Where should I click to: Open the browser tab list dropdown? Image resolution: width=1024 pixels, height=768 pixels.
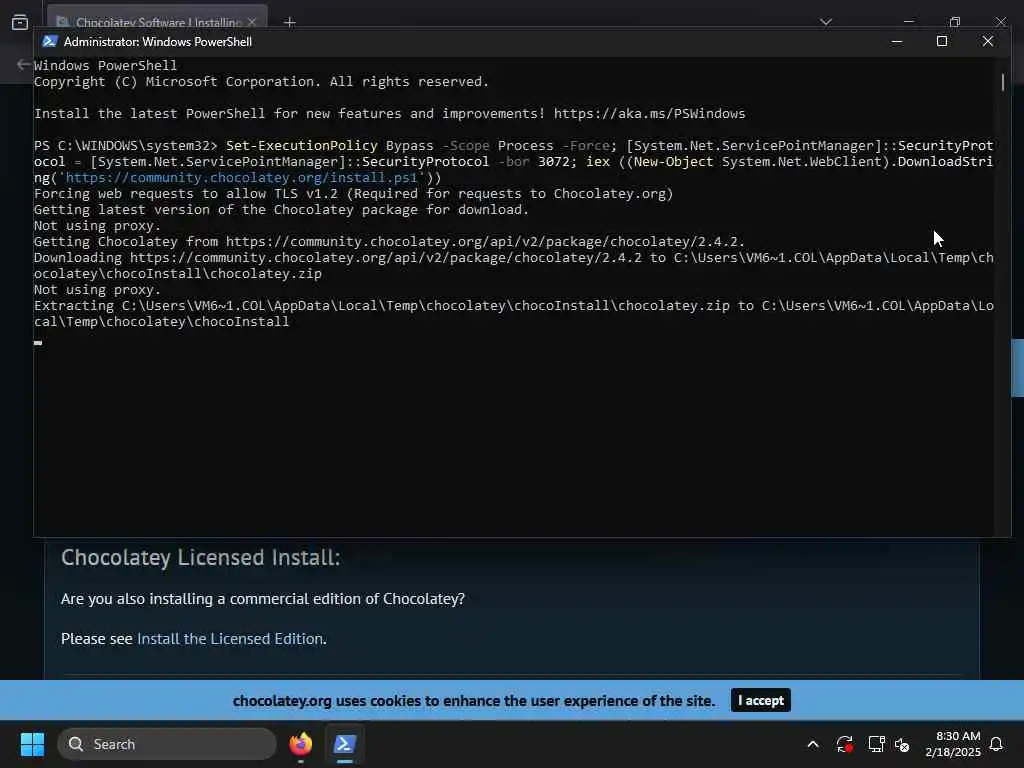pos(826,22)
